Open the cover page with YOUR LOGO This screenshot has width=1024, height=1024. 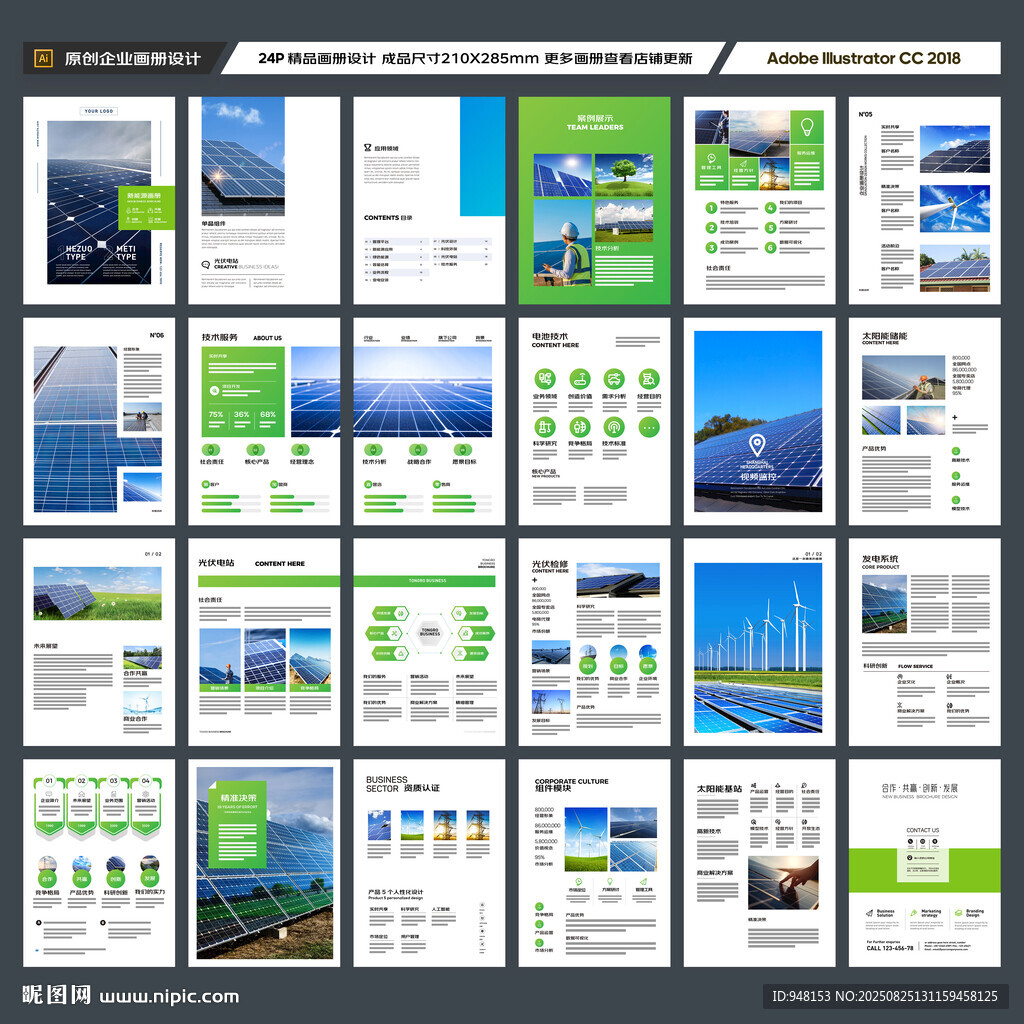[99, 200]
